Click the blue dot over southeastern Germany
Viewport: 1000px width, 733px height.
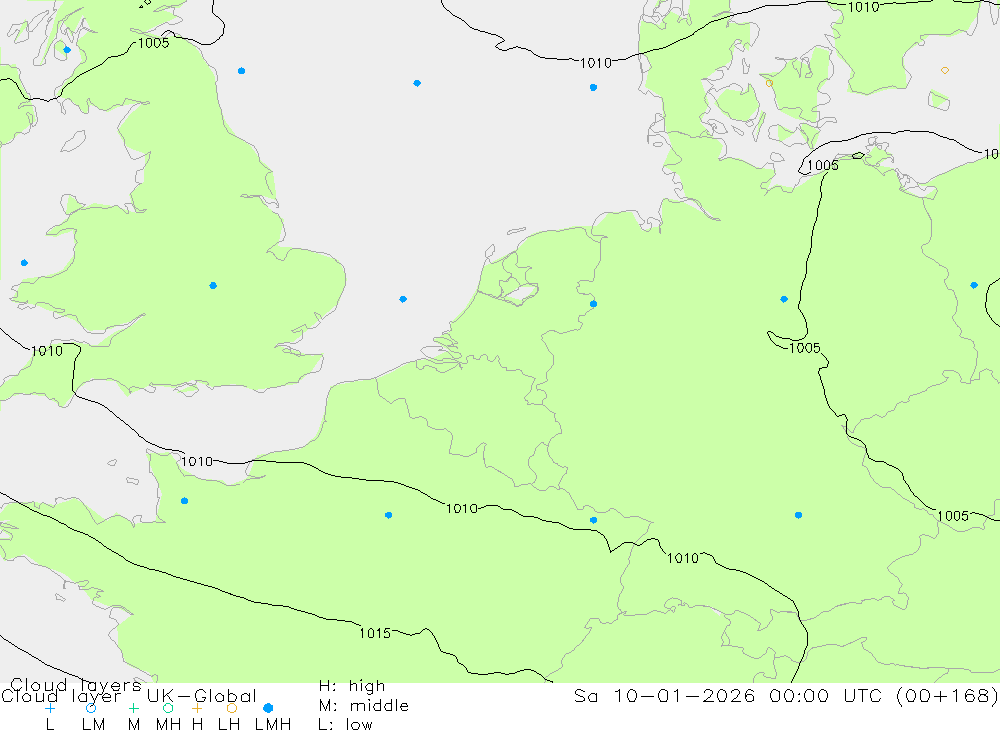[x=798, y=515]
